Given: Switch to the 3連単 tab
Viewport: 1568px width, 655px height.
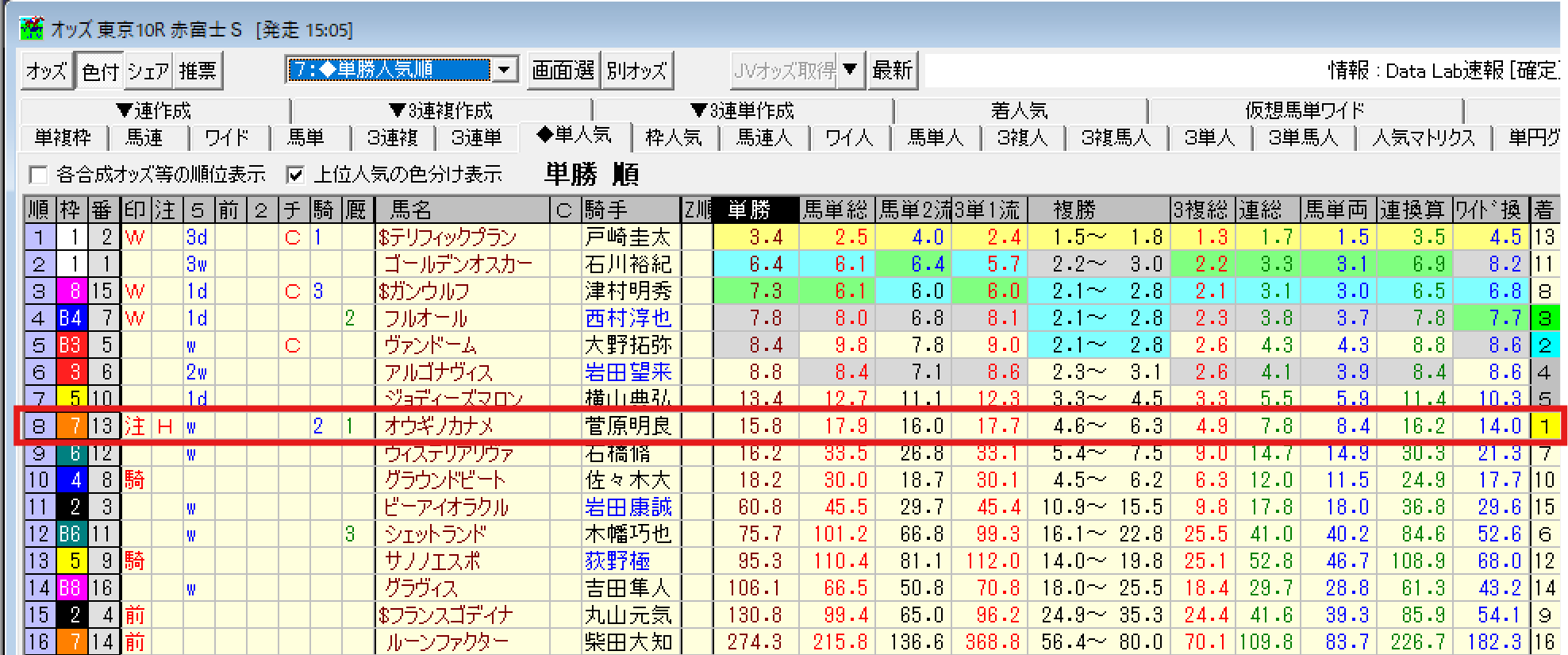Looking at the screenshot, I should (476, 138).
